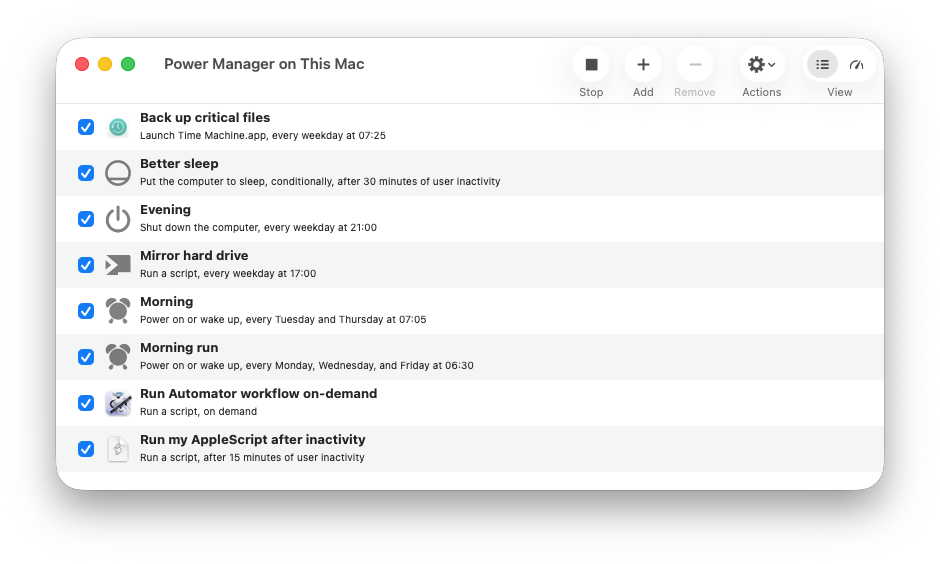Toggle the Morning run checkbox
The height and width of the screenshot is (564, 940).
click(x=86, y=357)
